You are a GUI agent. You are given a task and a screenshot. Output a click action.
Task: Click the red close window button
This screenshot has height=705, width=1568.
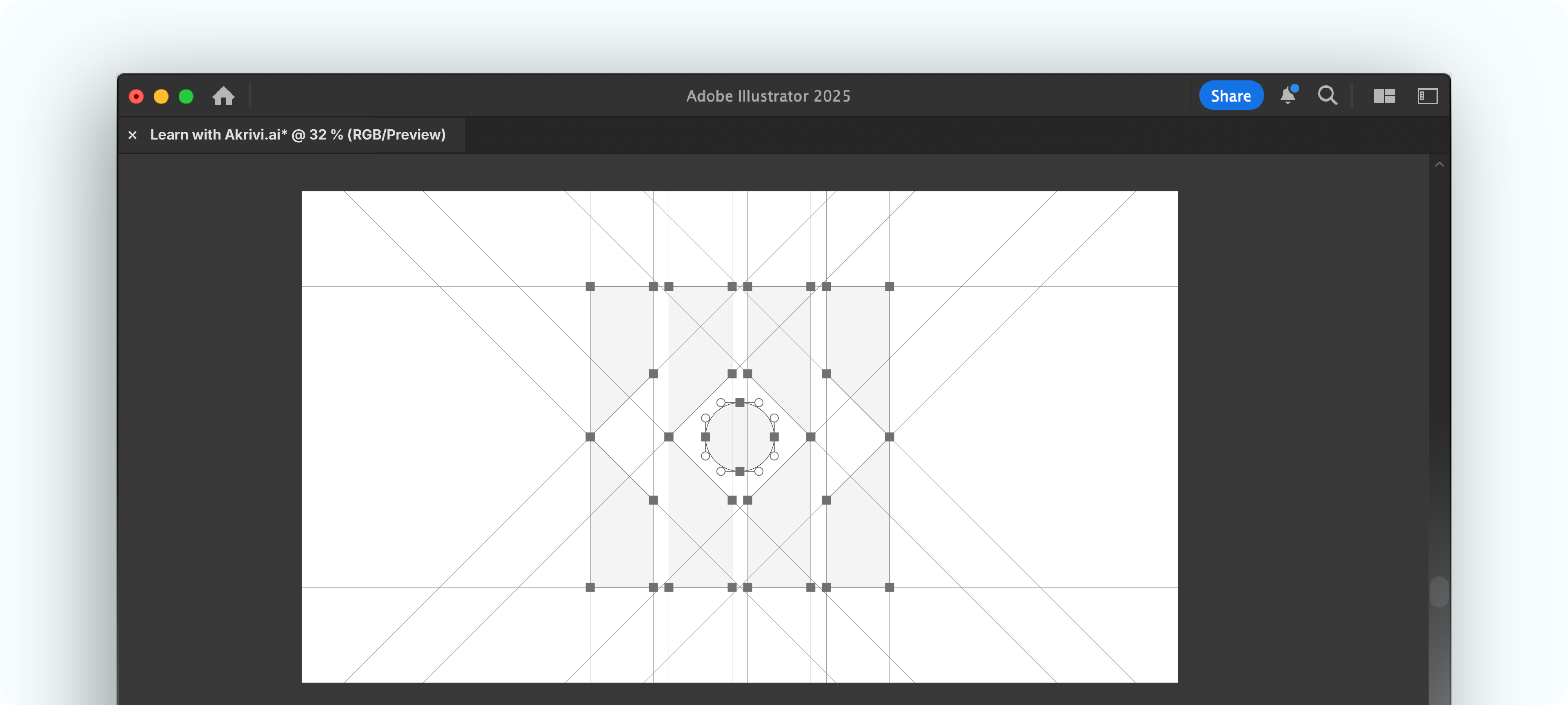click(x=136, y=97)
